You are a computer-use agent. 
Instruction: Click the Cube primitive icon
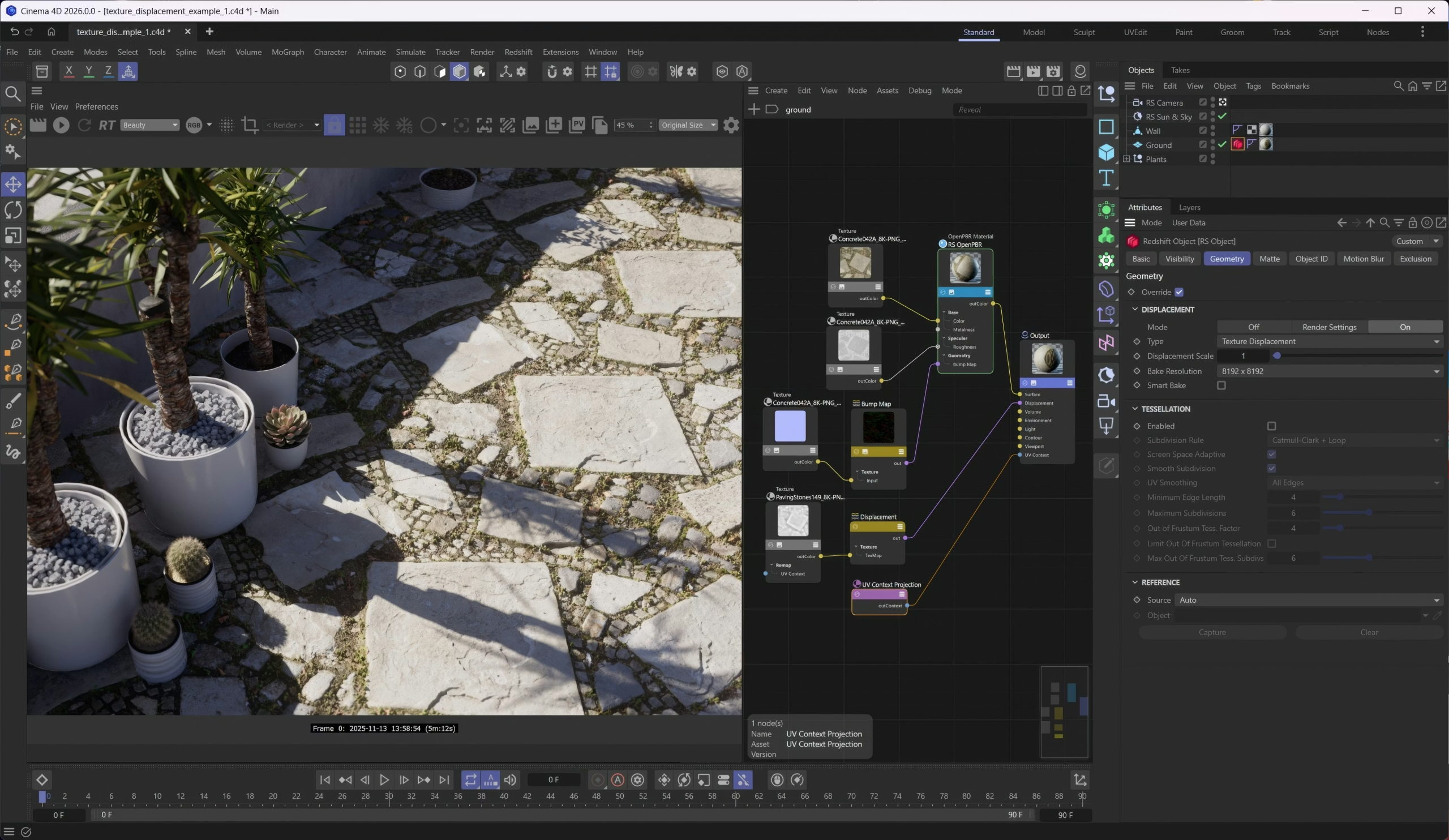click(1106, 152)
